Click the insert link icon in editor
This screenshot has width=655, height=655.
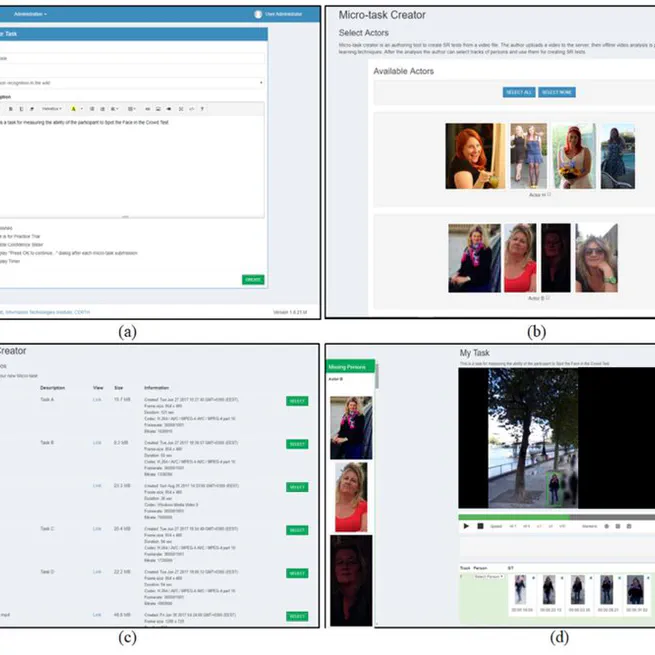pyautogui.click(x=147, y=109)
